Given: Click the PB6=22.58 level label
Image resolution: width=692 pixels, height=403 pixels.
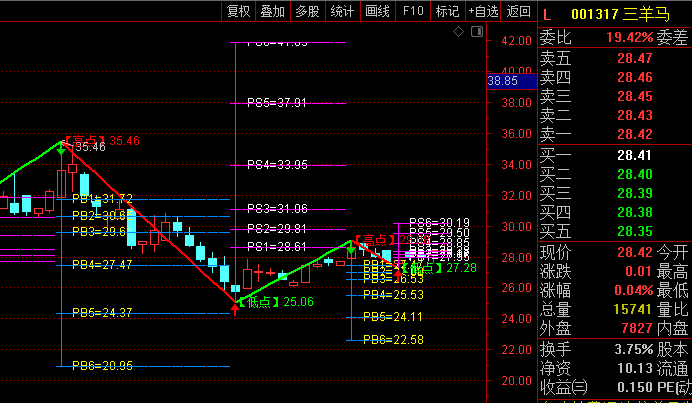Looking at the screenshot, I should coord(393,339).
